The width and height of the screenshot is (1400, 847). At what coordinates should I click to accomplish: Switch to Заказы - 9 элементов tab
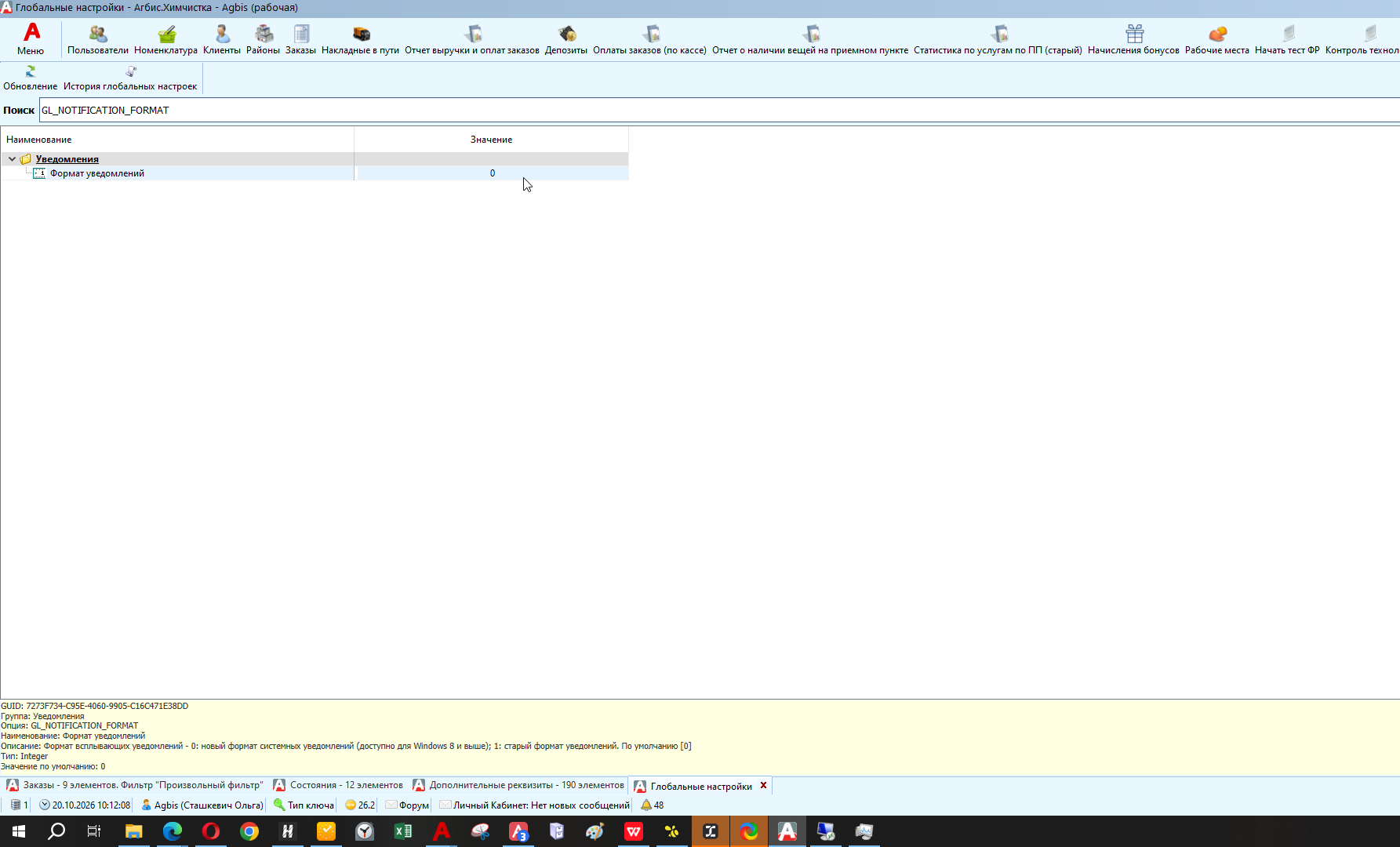point(135,785)
